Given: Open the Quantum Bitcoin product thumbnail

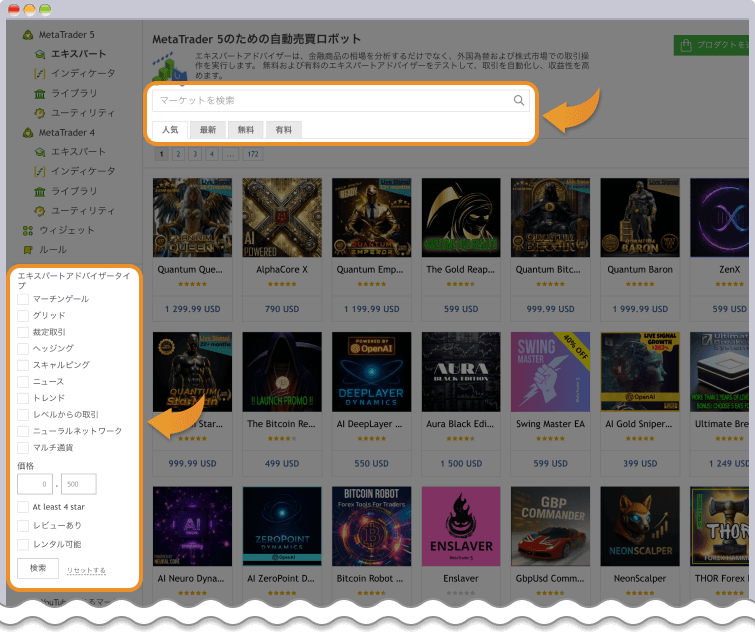Looking at the screenshot, I should click(x=550, y=218).
